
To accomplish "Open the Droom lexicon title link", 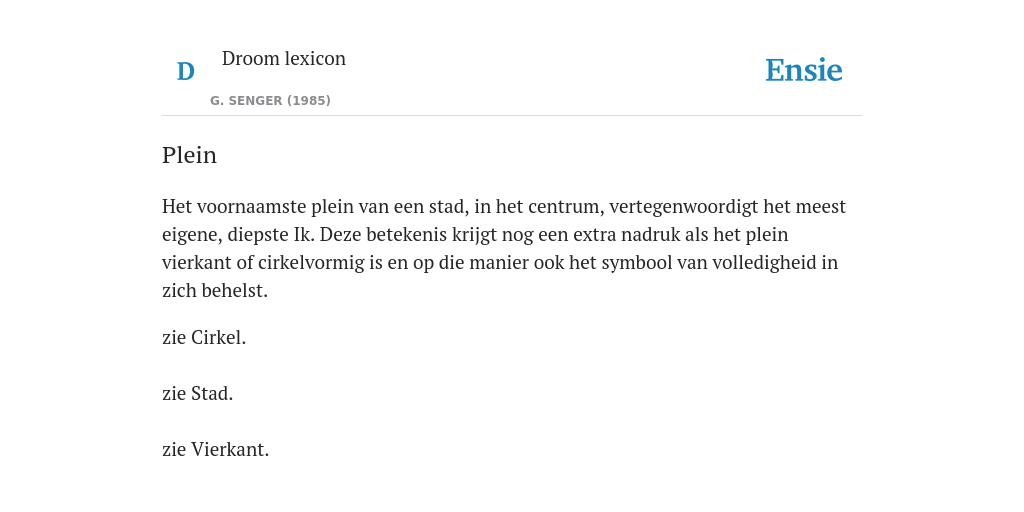I will [283, 59].
